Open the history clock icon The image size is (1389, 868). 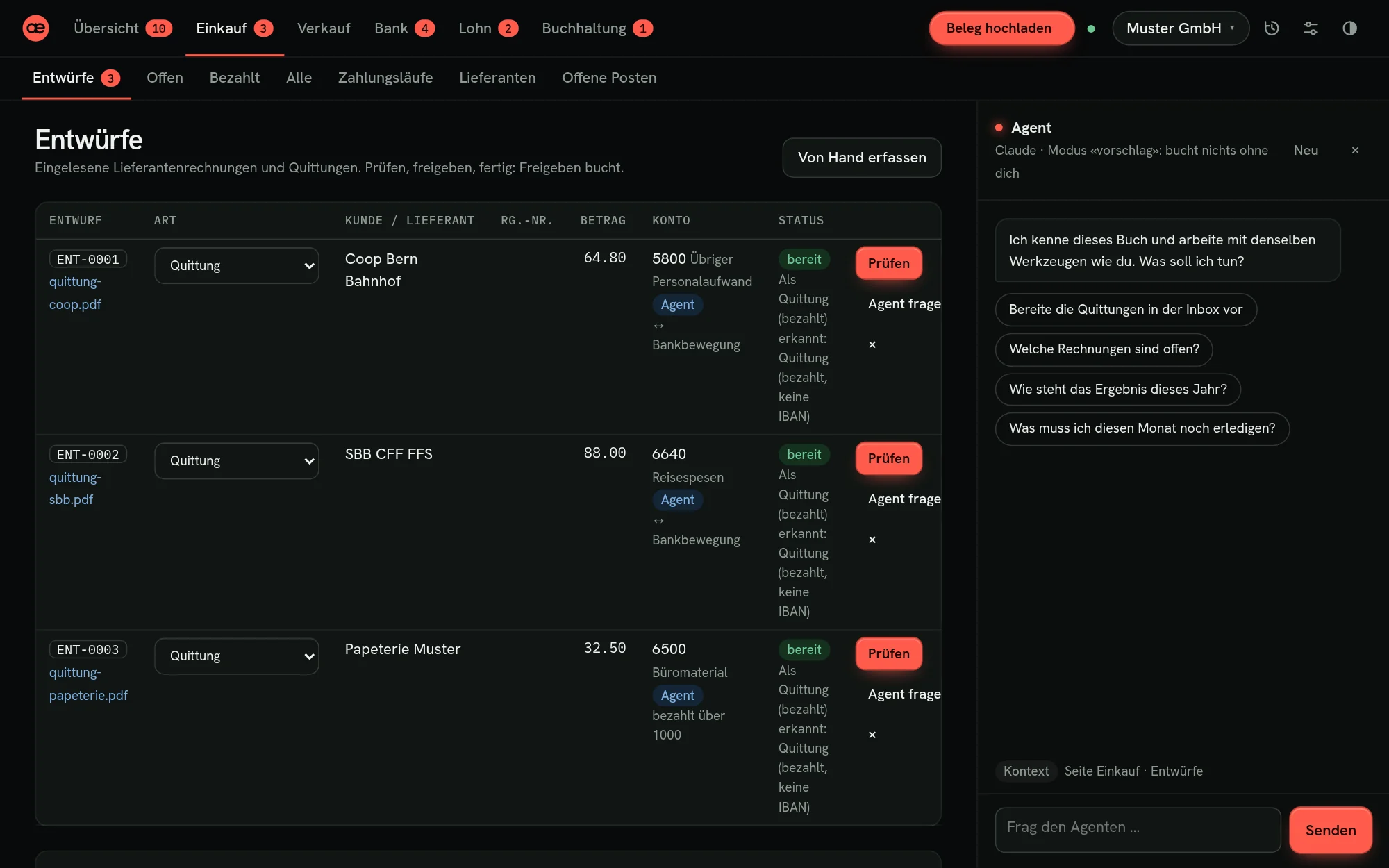click(x=1272, y=28)
